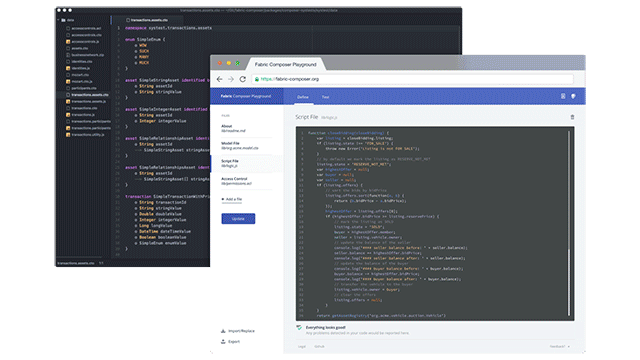Open participants.cto in the editor tree

coord(84,88)
